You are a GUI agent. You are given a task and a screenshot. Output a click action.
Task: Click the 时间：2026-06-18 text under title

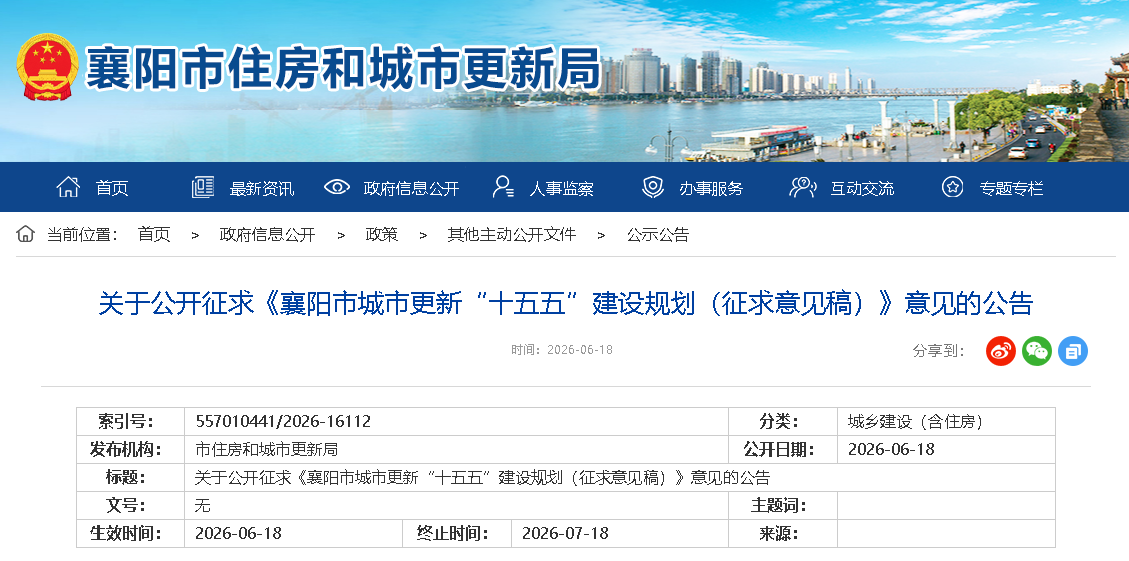562,350
